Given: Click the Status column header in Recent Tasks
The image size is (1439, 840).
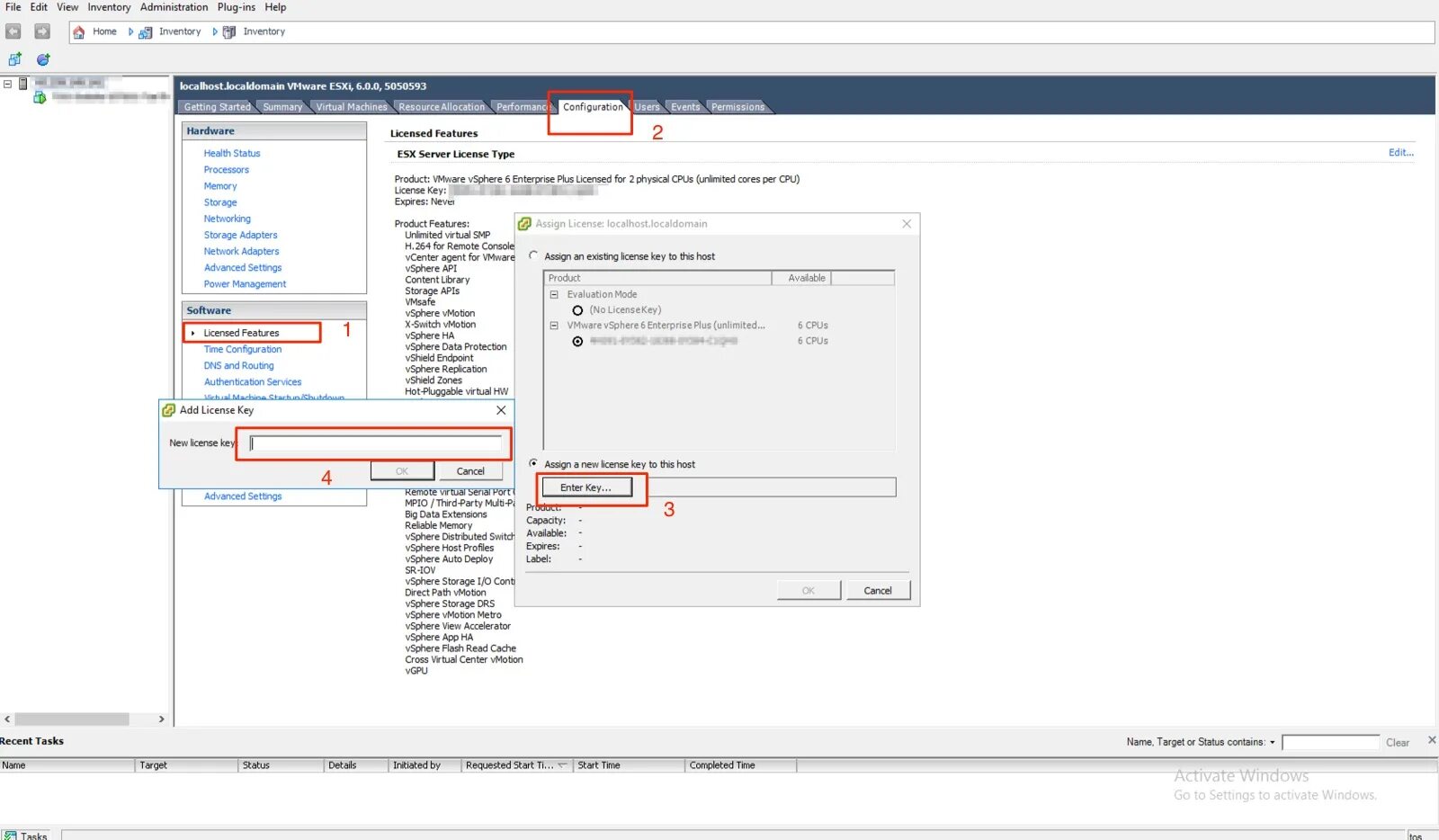Looking at the screenshot, I should [281, 765].
